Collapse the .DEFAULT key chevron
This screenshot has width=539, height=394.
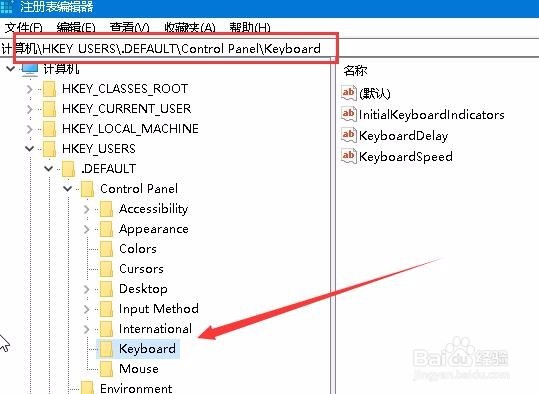[x=49, y=169]
